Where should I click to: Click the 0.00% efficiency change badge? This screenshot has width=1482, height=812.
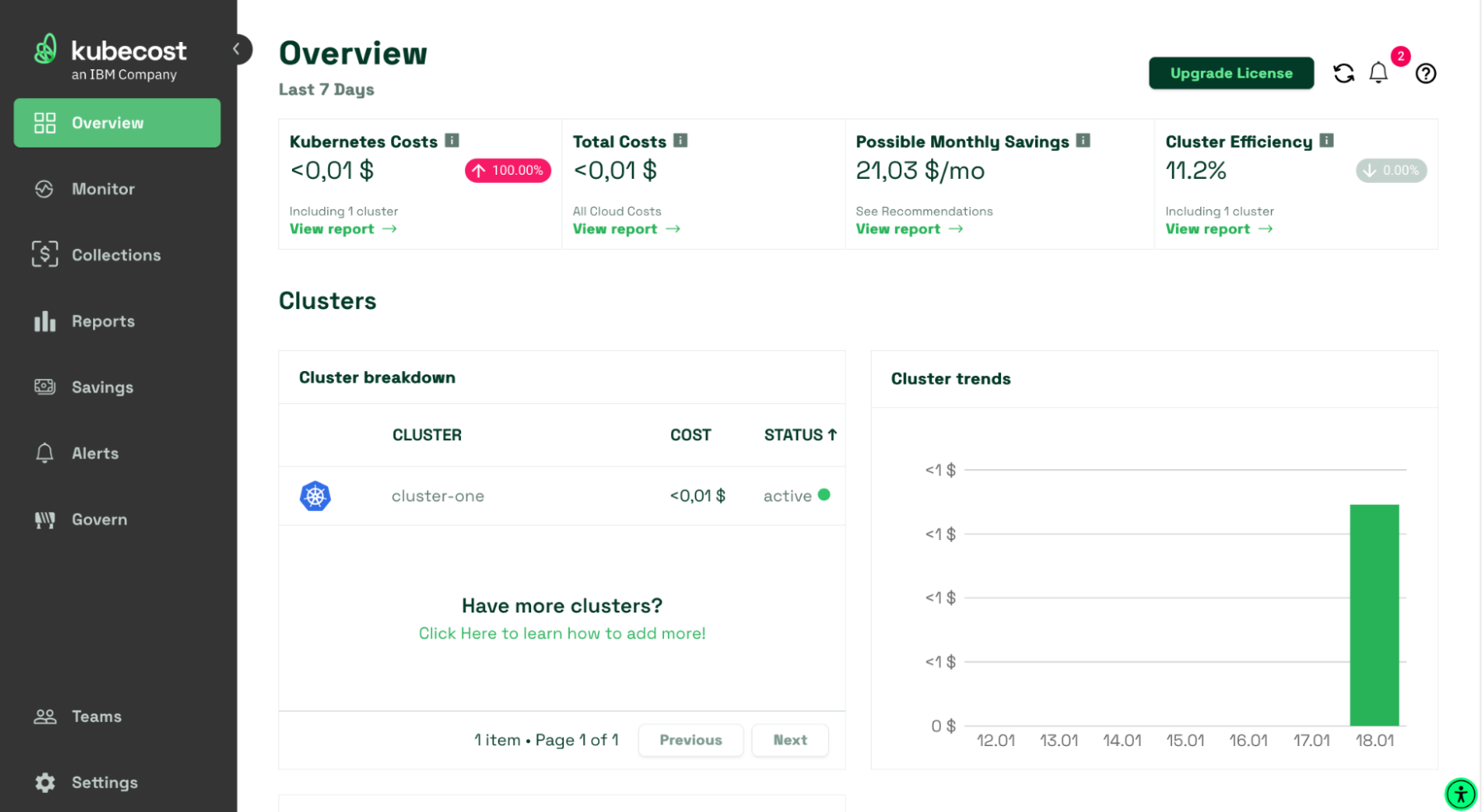pyautogui.click(x=1391, y=171)
